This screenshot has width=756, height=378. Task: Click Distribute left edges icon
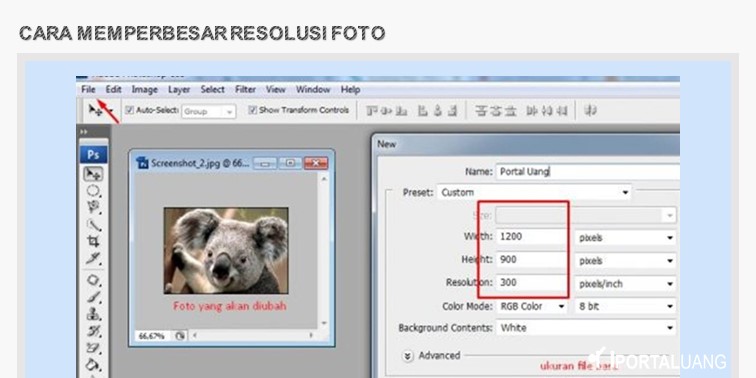pyautogui.click(x=532, y=111)
